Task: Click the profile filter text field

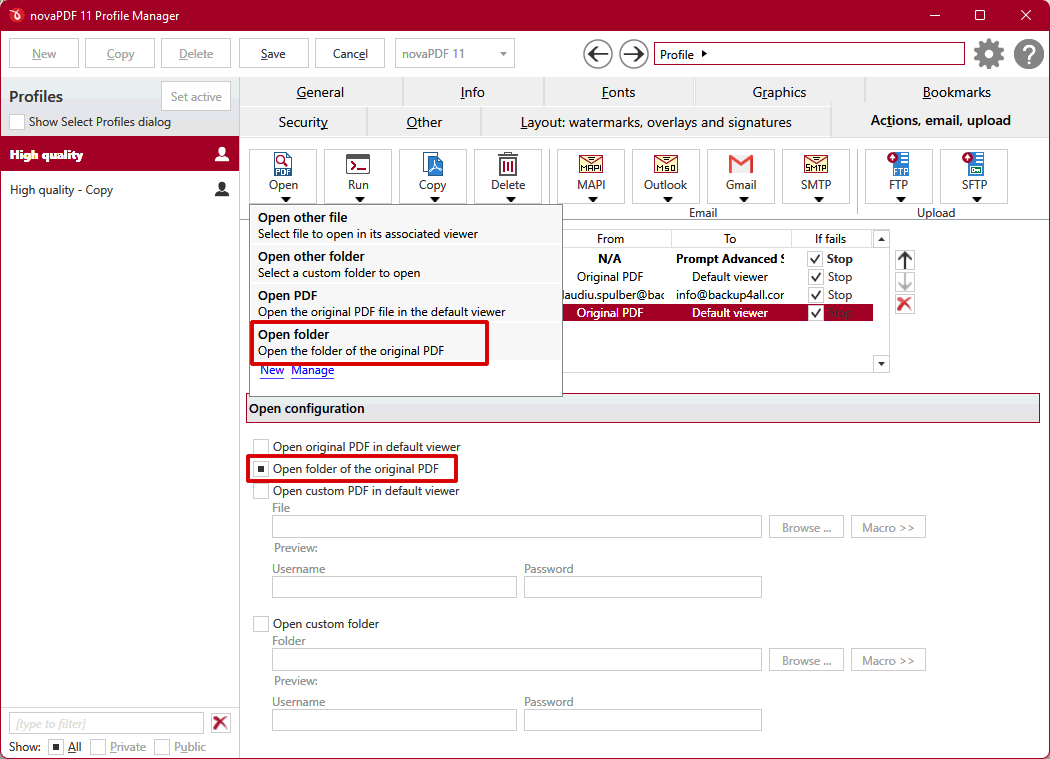Action: pos(106,723)
